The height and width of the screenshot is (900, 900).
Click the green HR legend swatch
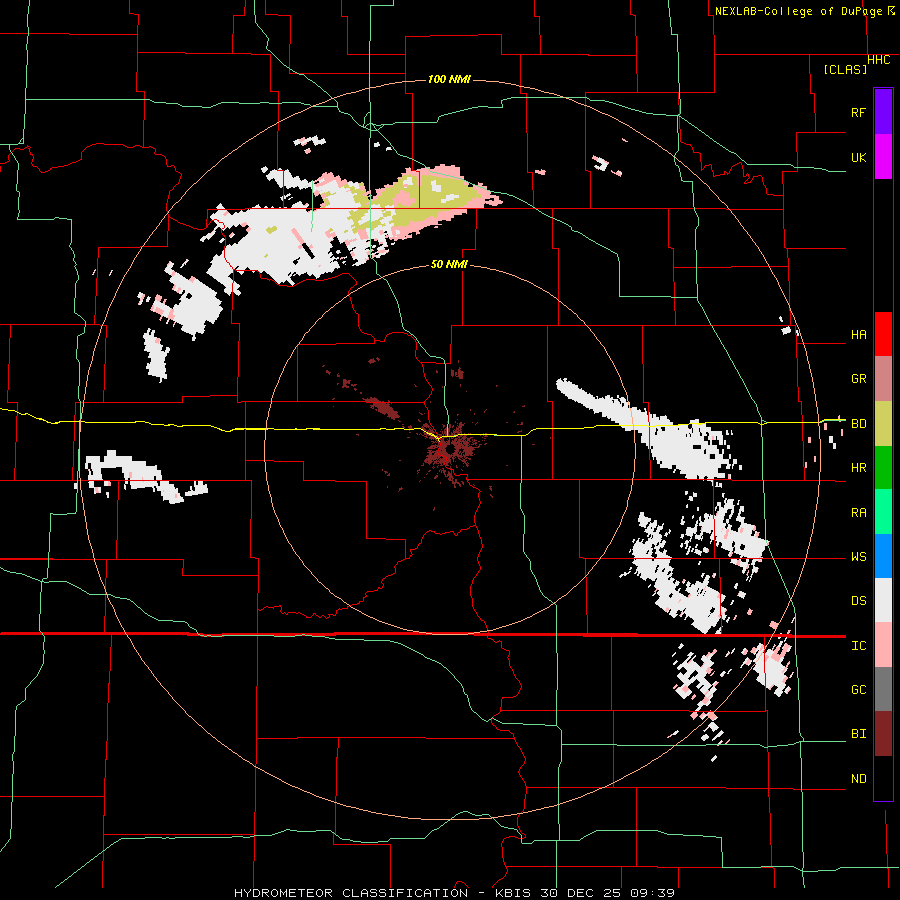coord(883,468)
